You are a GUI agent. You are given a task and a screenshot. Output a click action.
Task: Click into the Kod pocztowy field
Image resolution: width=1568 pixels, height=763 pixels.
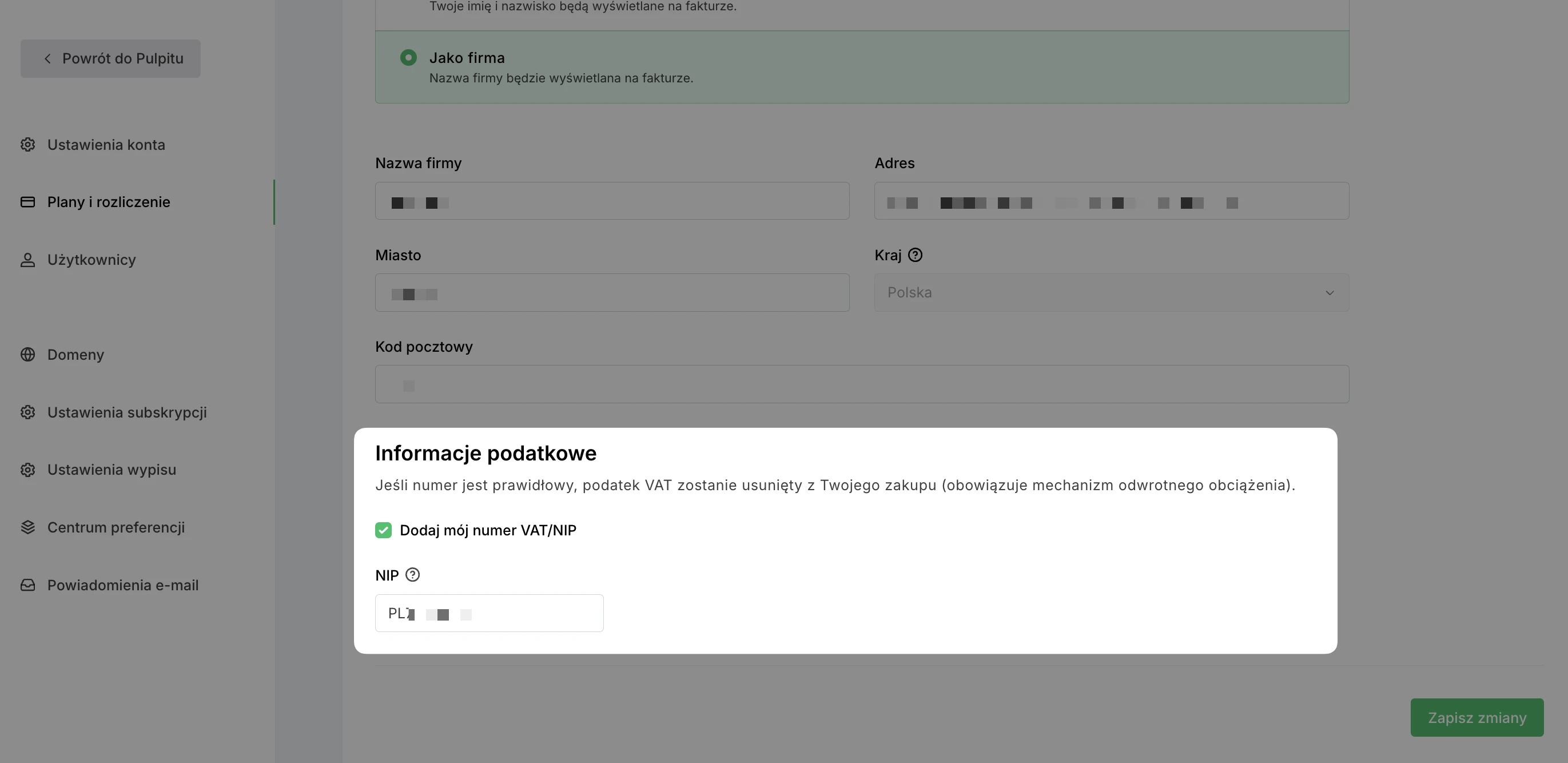tap(861, 384)
